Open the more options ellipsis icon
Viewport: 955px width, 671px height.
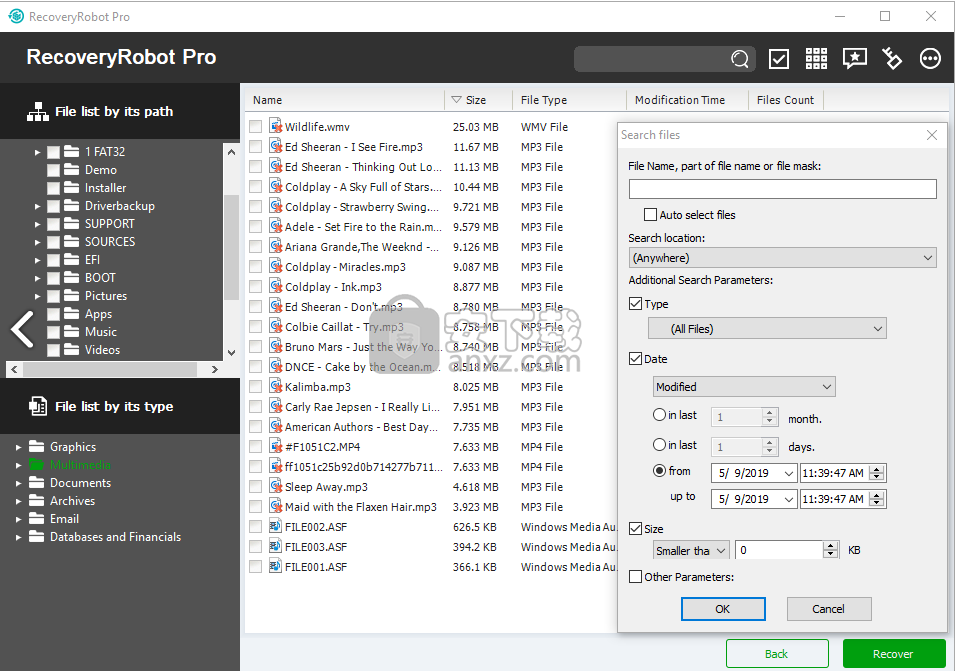[x=930, y=58]
